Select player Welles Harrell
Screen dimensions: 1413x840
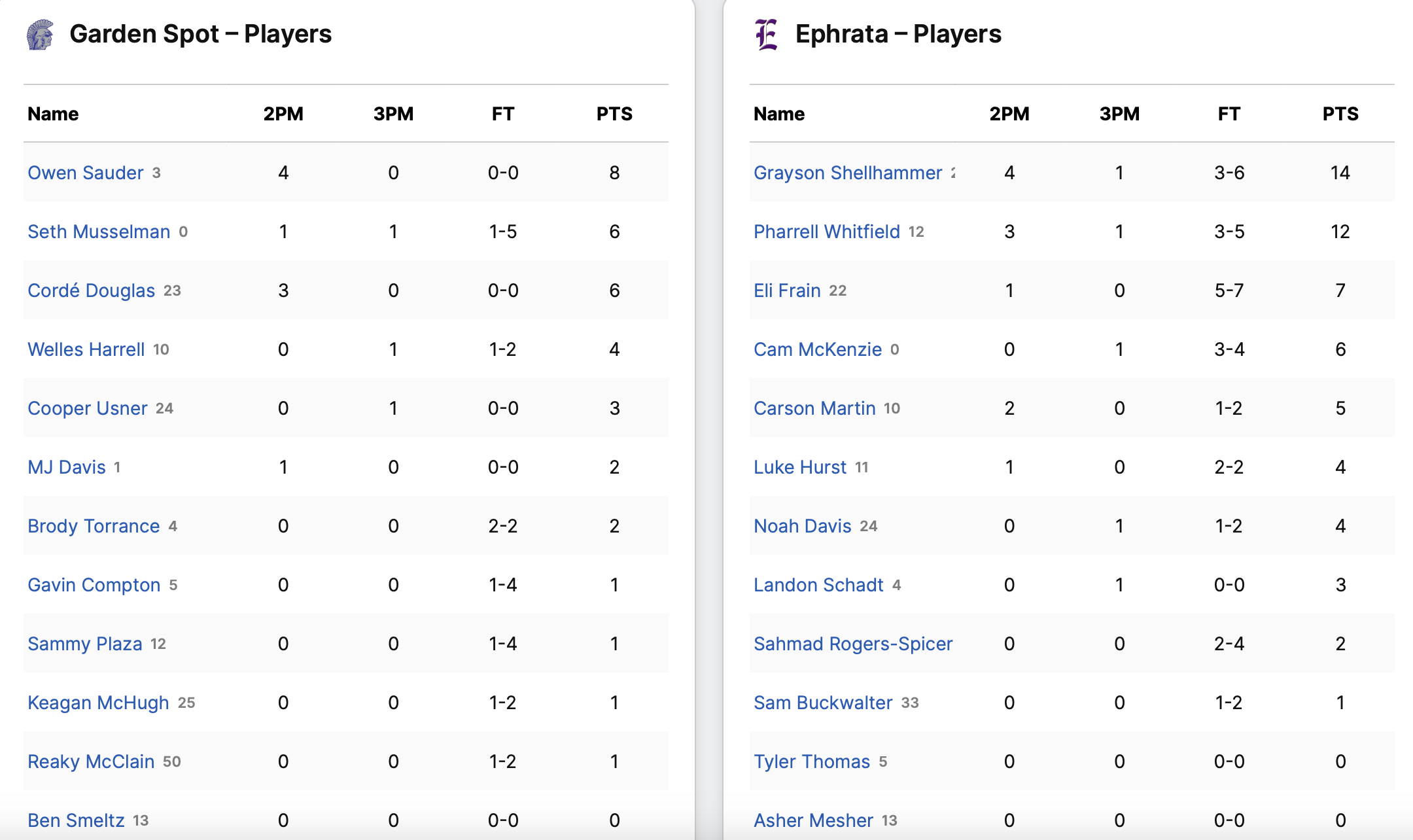coord(86,349)
